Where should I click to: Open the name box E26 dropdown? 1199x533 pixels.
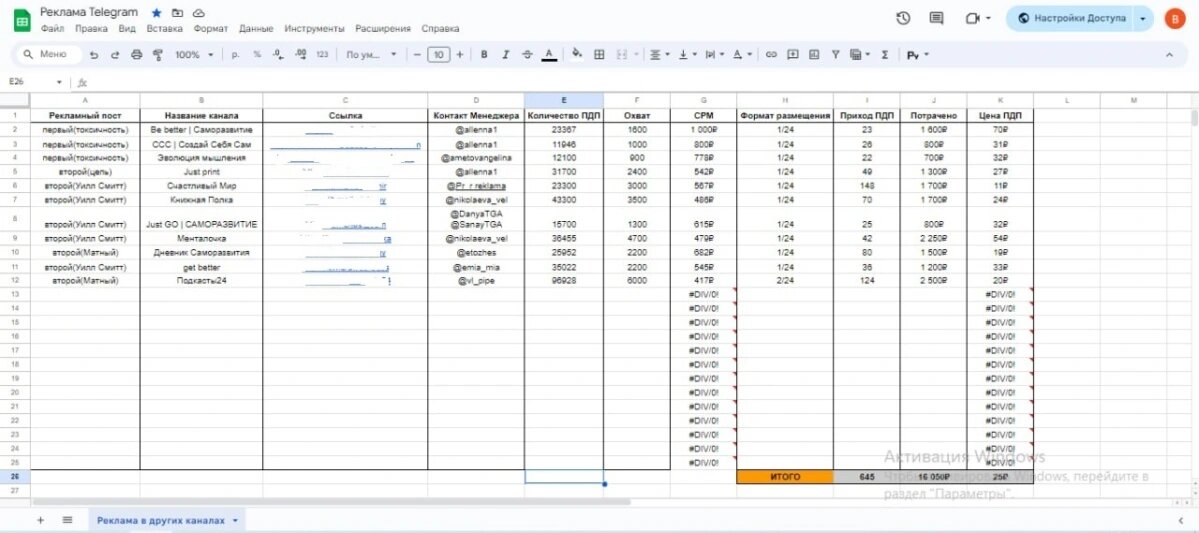[60, 82]
